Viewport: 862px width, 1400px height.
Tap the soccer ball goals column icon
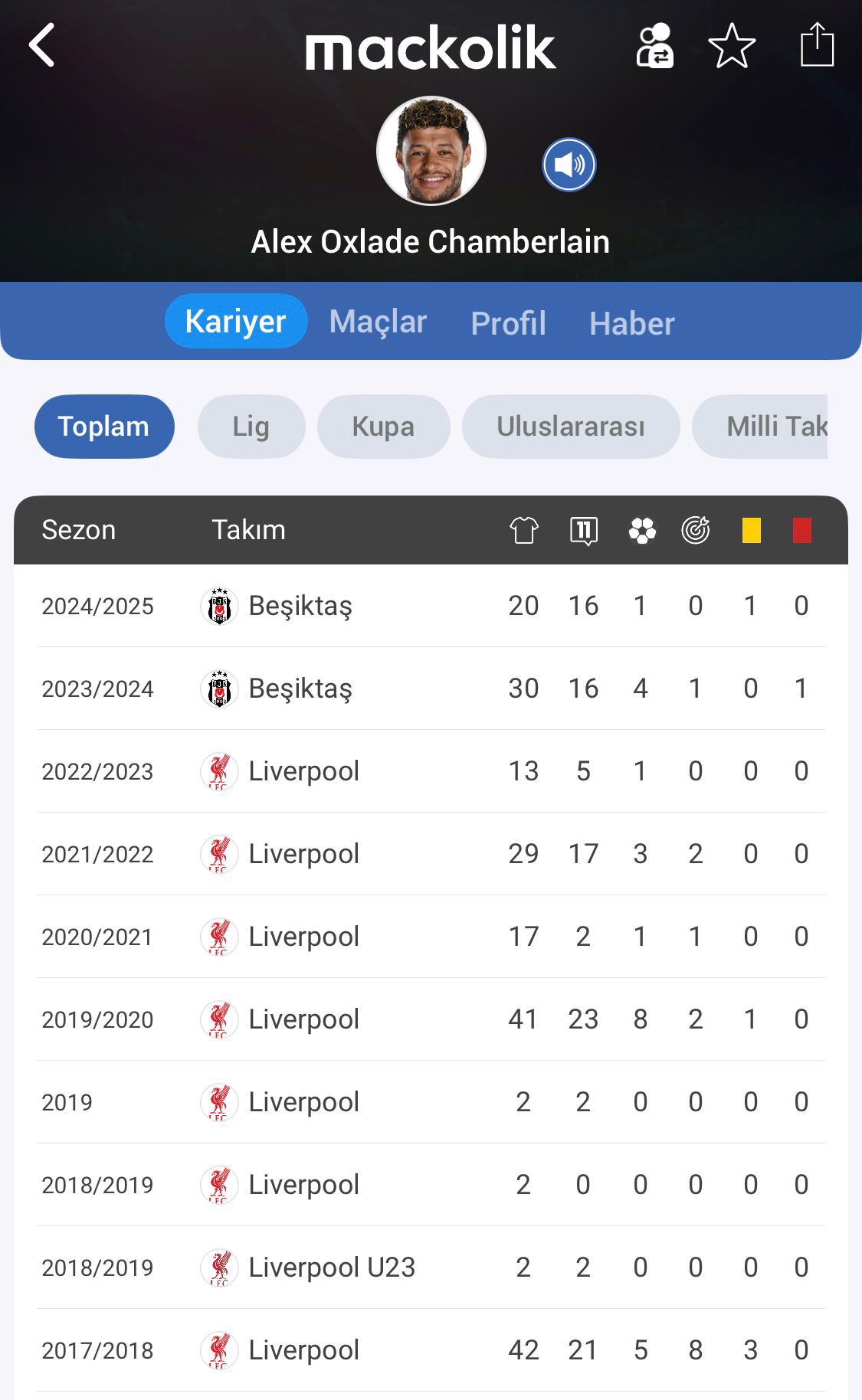point(641,530)
